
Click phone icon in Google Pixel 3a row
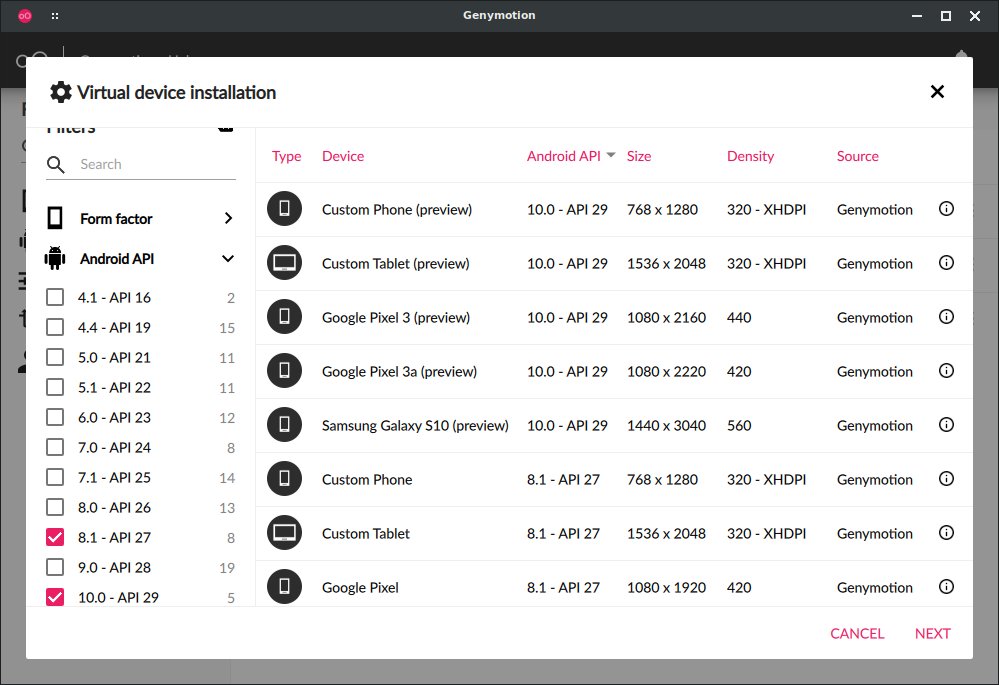[x=284, y=371]
